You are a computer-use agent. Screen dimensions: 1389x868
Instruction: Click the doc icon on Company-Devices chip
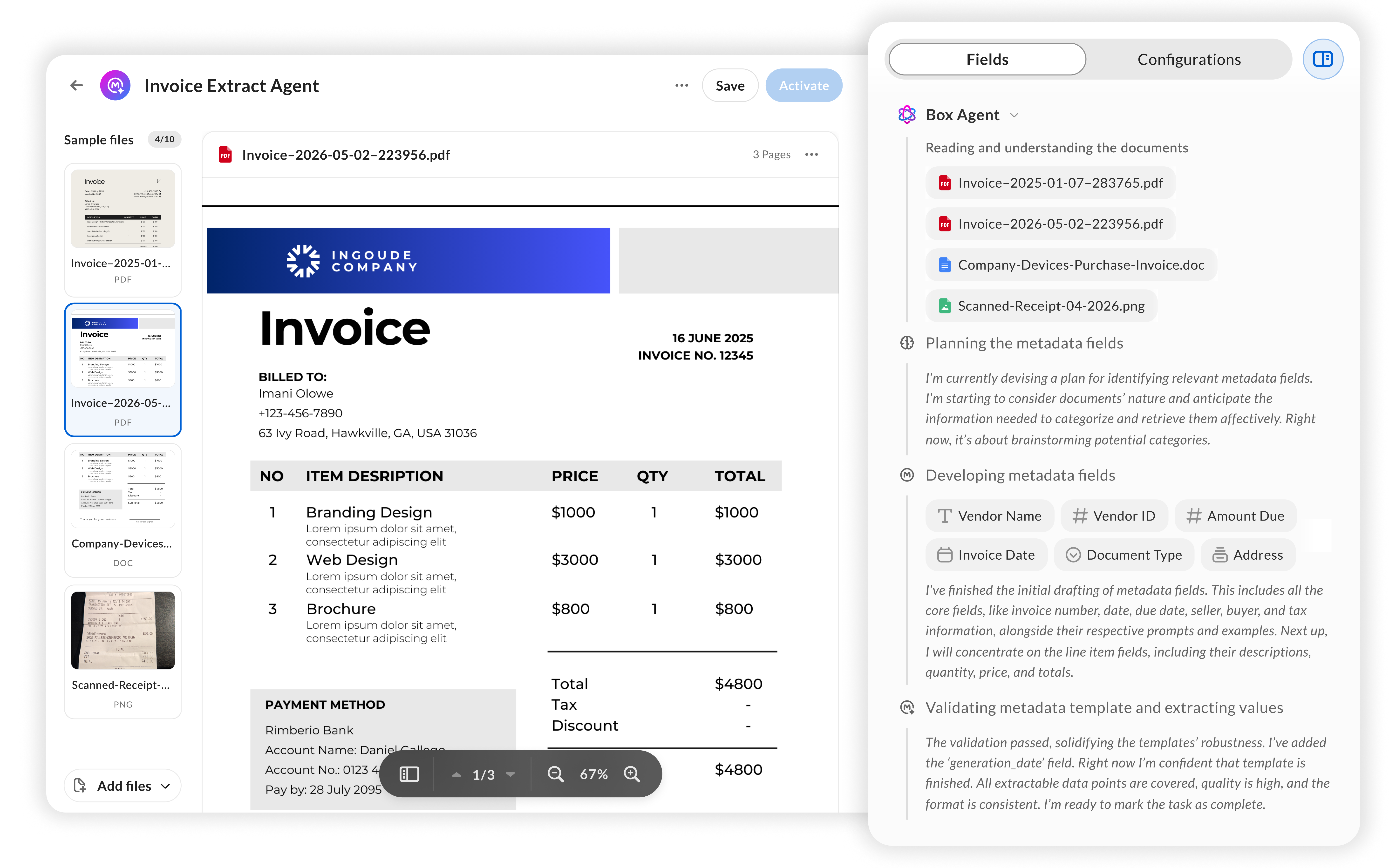945,265
